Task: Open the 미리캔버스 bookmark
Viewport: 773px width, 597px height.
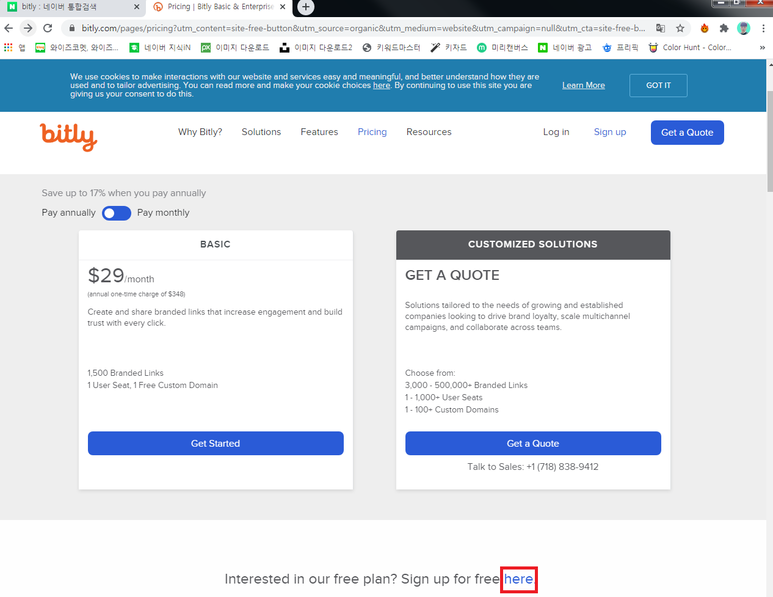Action: point(502,47)
